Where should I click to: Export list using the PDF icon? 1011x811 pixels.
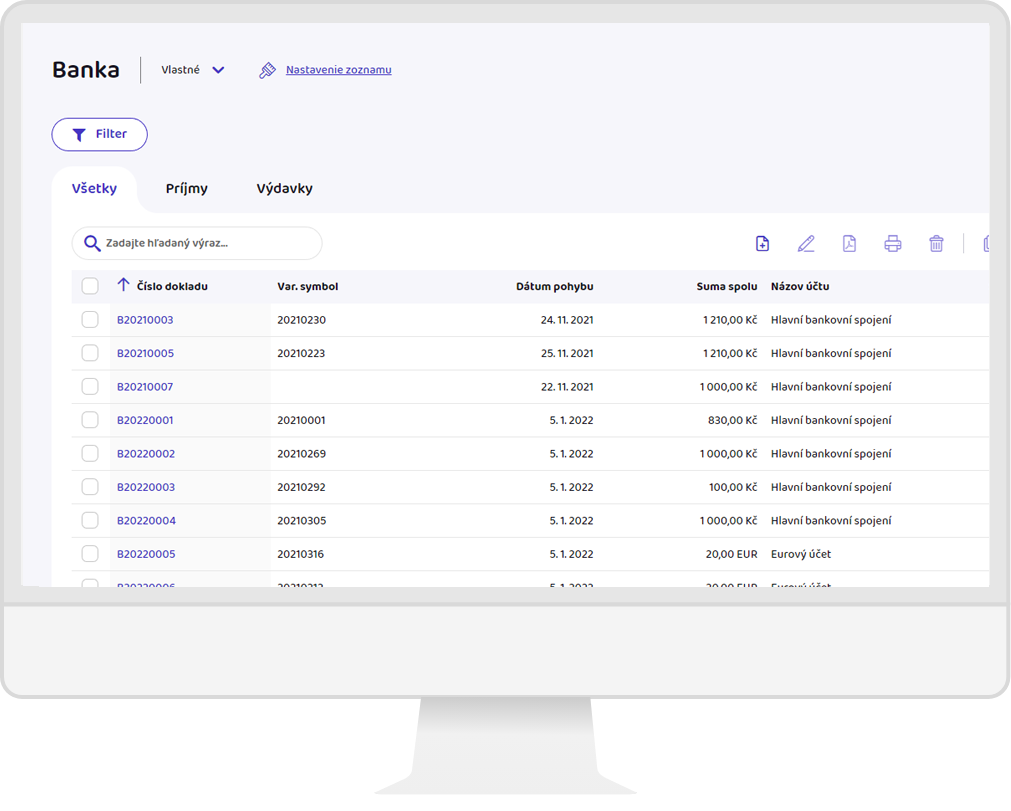[x=849, y=243]
